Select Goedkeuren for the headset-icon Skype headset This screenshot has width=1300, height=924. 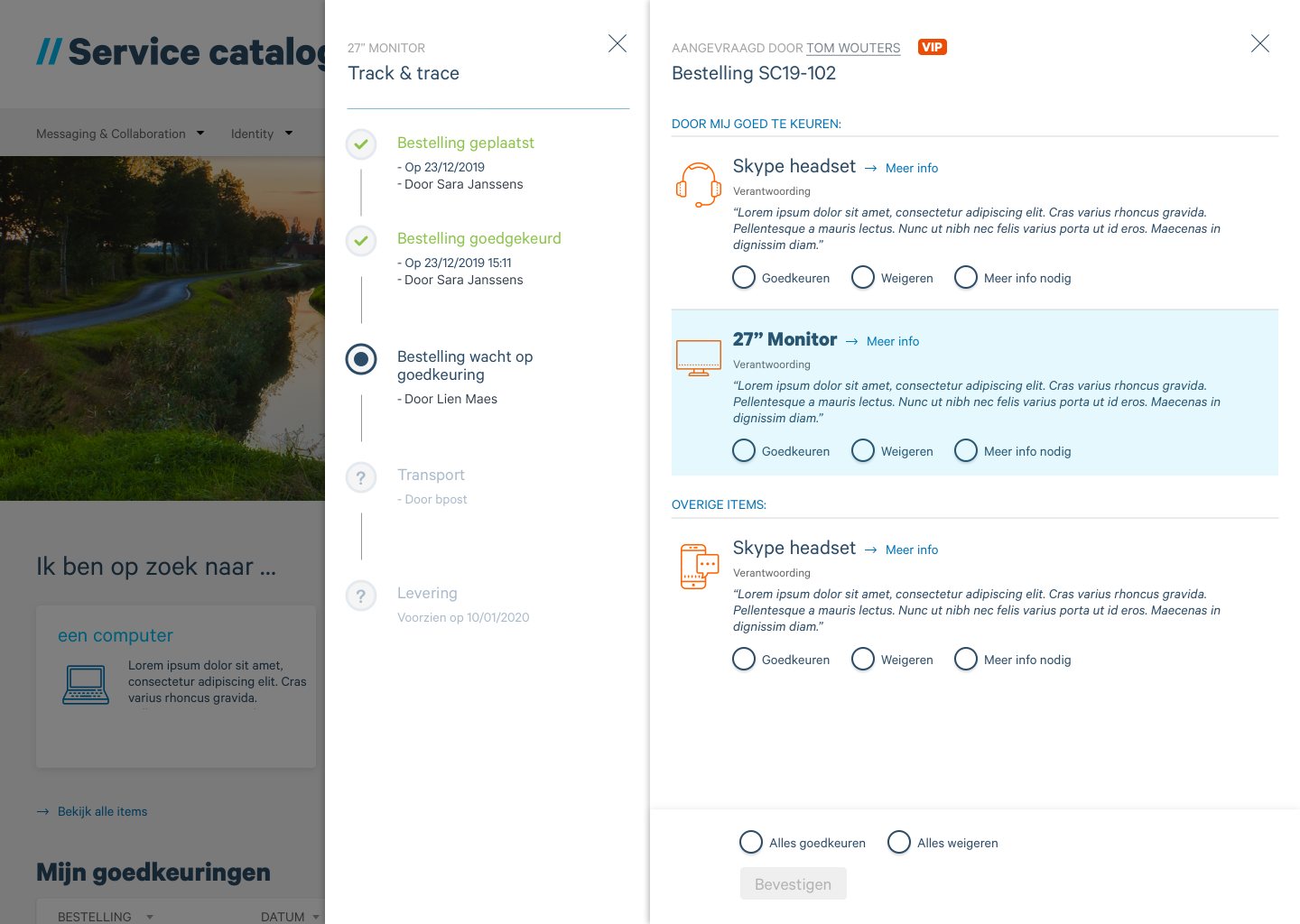[x=744, y=277]
